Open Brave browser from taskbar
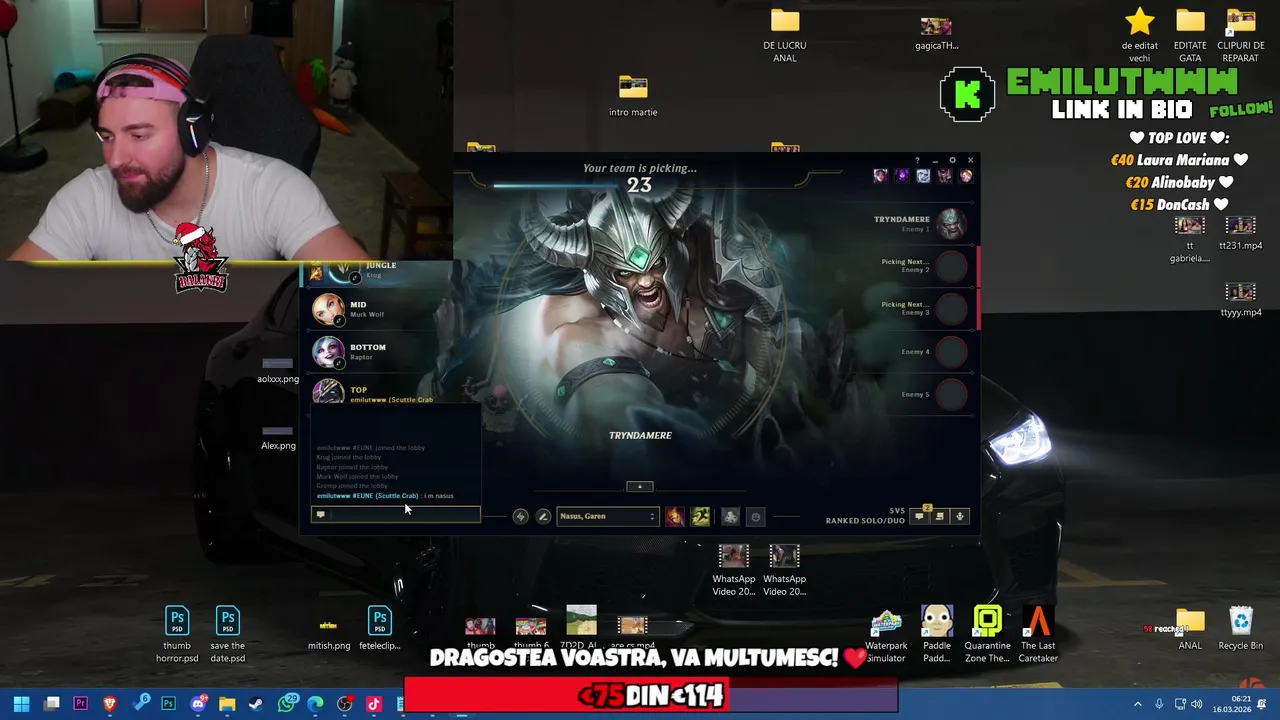The image size is (1280, 720). point(110,704)
